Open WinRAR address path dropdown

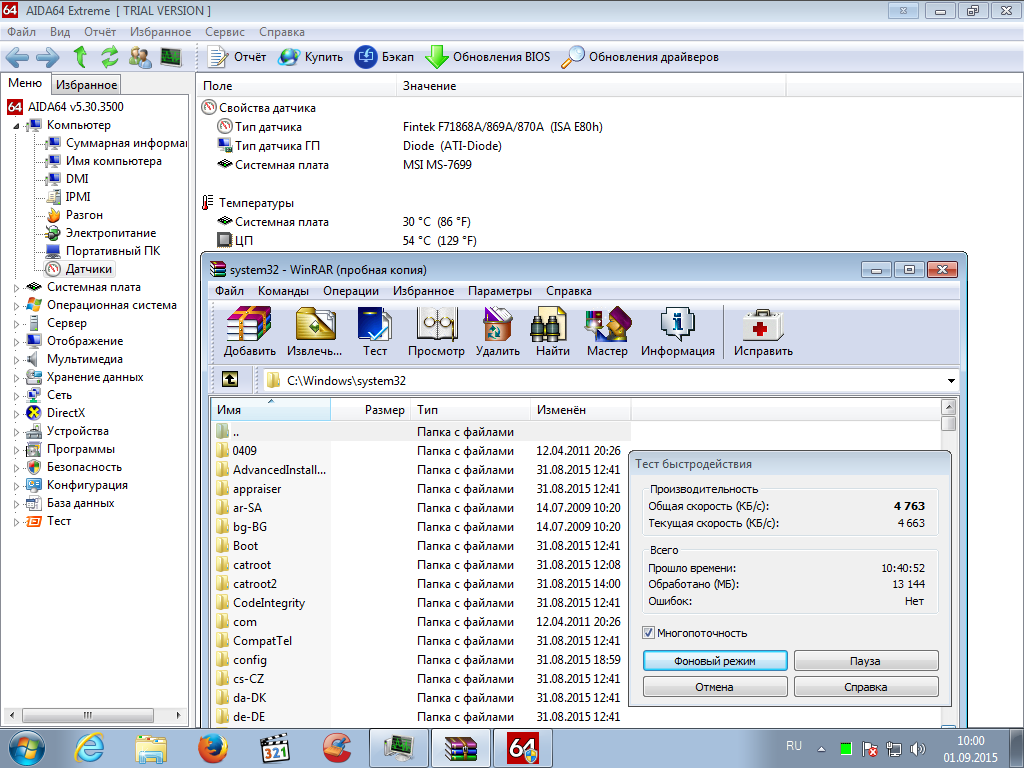pos(951,381)
